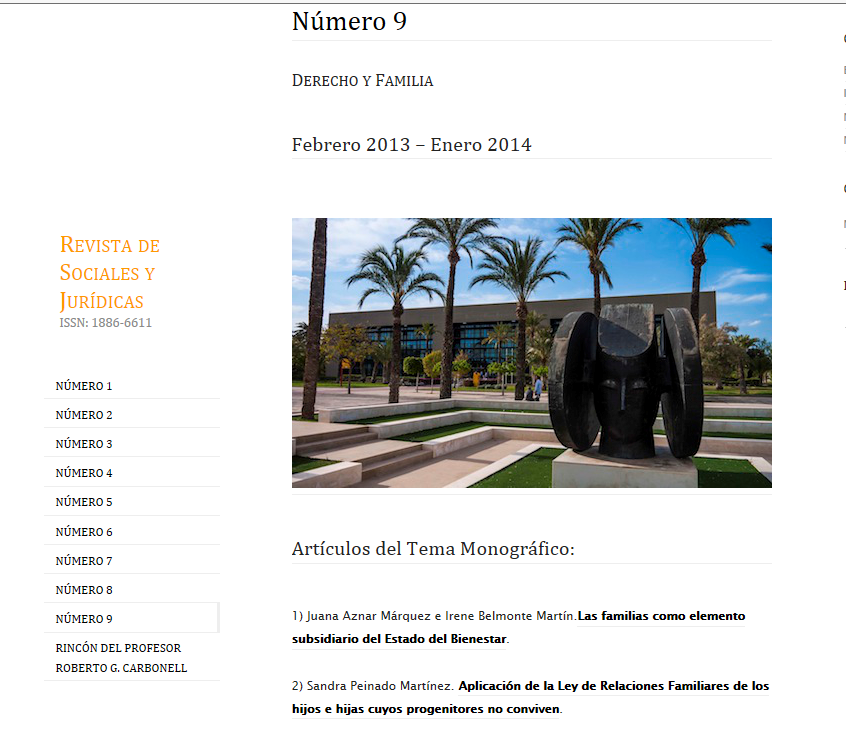
Task: Click the 'Artículos del Tema Monográfico' heading
Action: point(433,549)
